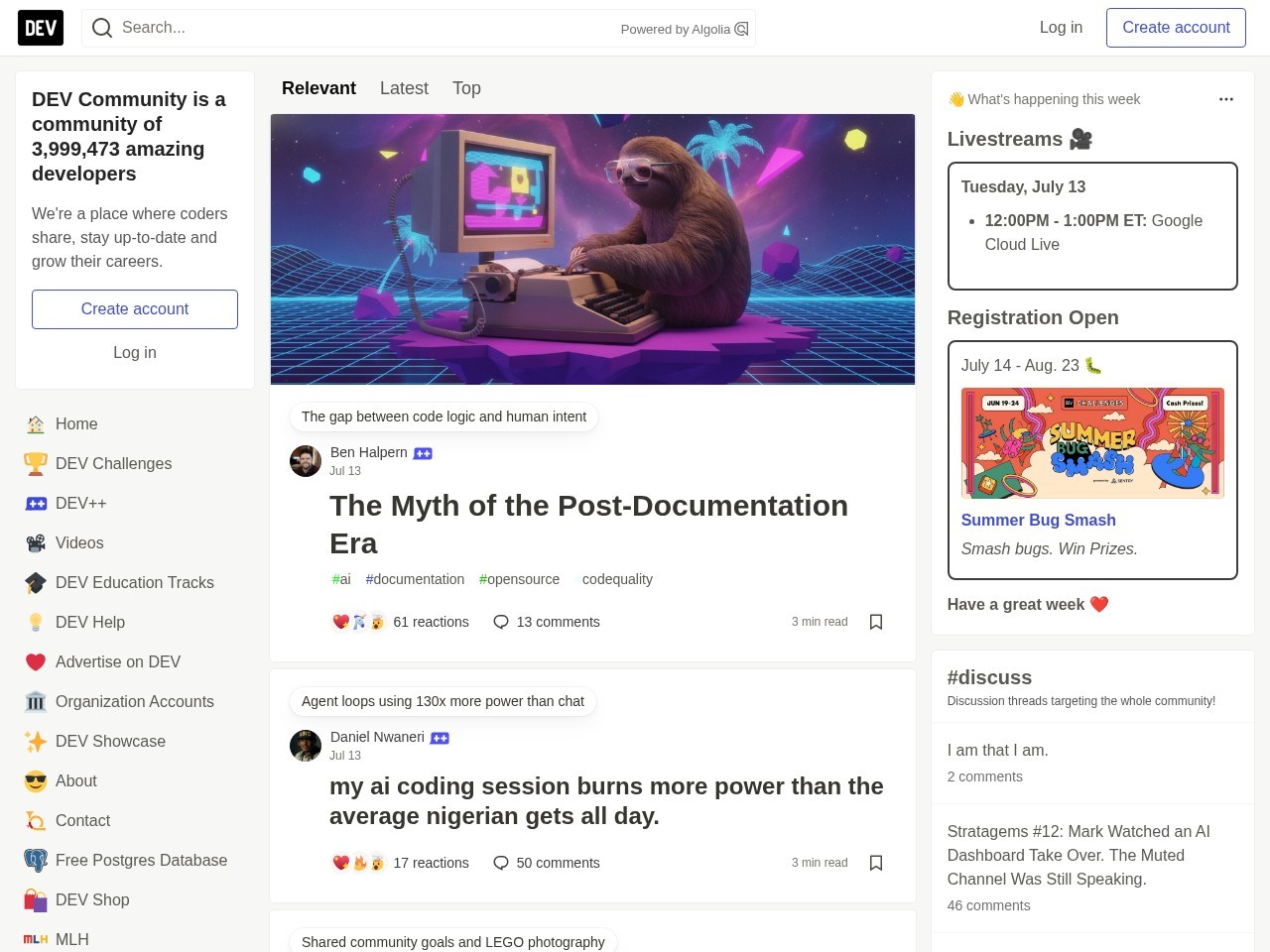Click Daniel Nwaneri's DEV++ badge icon
Screen dimensions: 1270x952
[x=440, y=738]
